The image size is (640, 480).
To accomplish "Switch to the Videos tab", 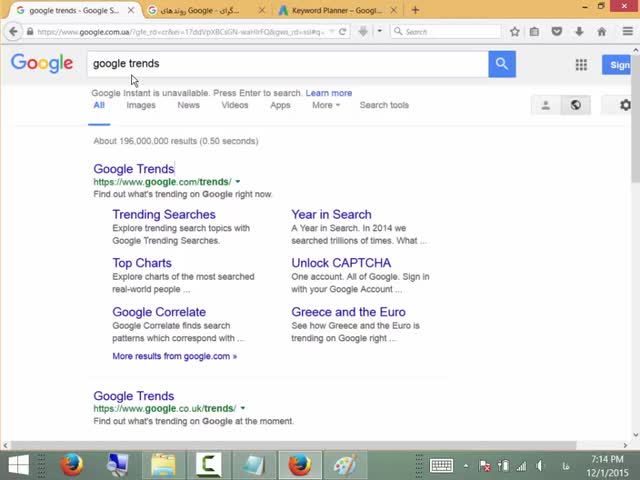I will (235, 105).
